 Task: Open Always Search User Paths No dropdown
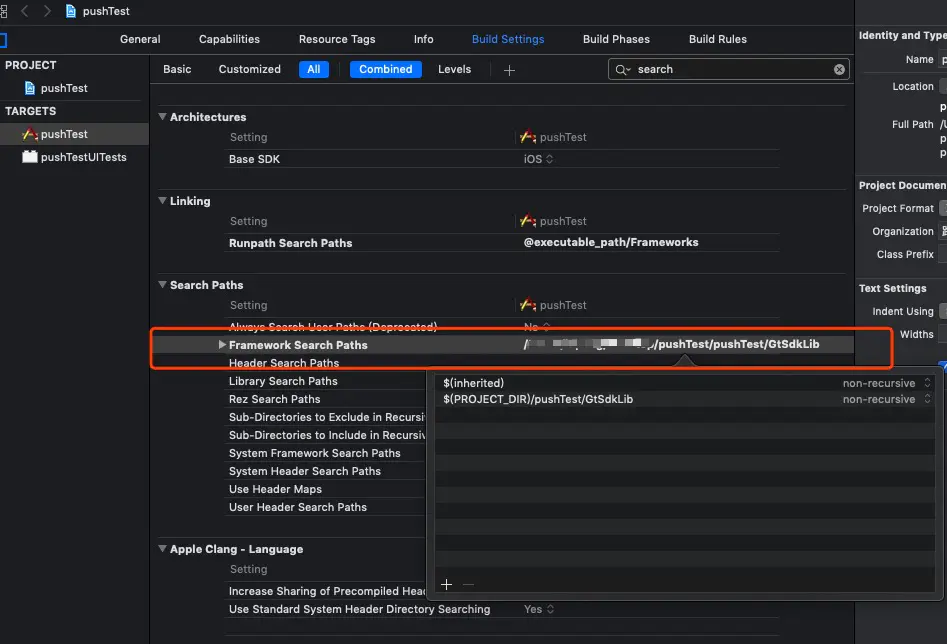tap(537, 327)
